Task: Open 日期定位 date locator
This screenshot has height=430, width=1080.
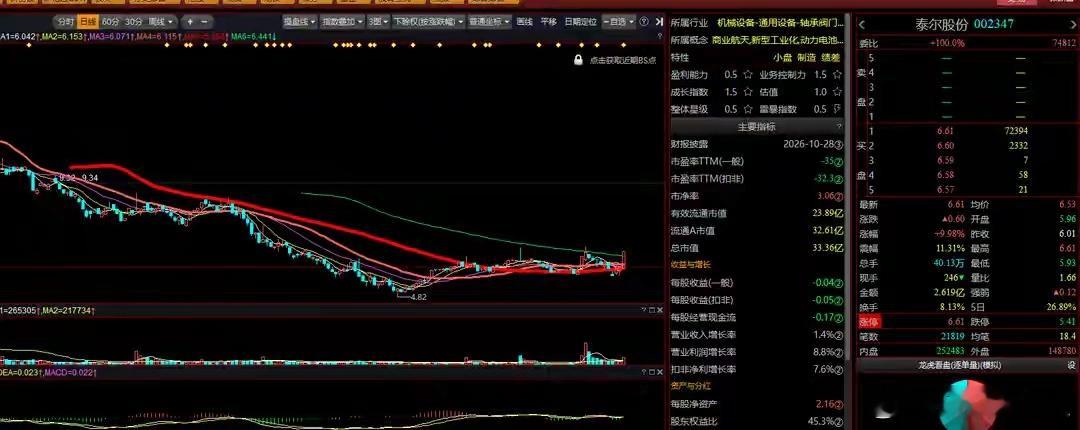Action: pyautogui.click(x=581, y=22)
